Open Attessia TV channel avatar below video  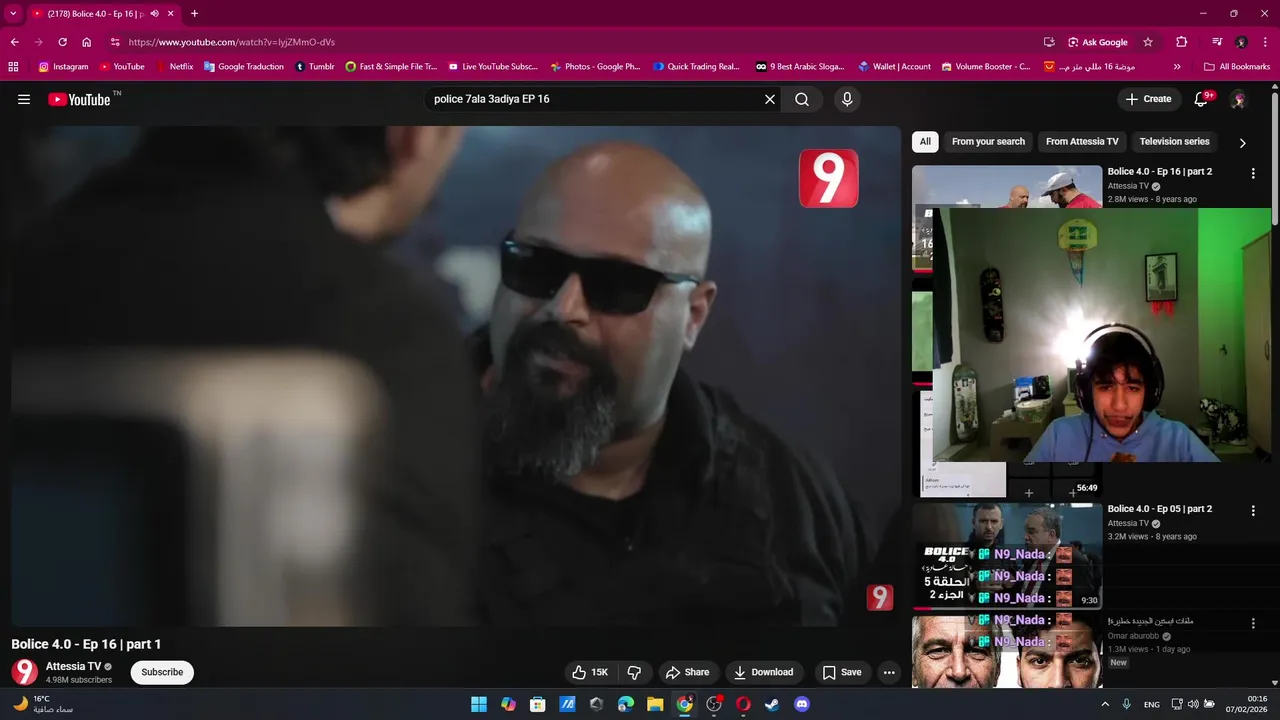[25, 672]
